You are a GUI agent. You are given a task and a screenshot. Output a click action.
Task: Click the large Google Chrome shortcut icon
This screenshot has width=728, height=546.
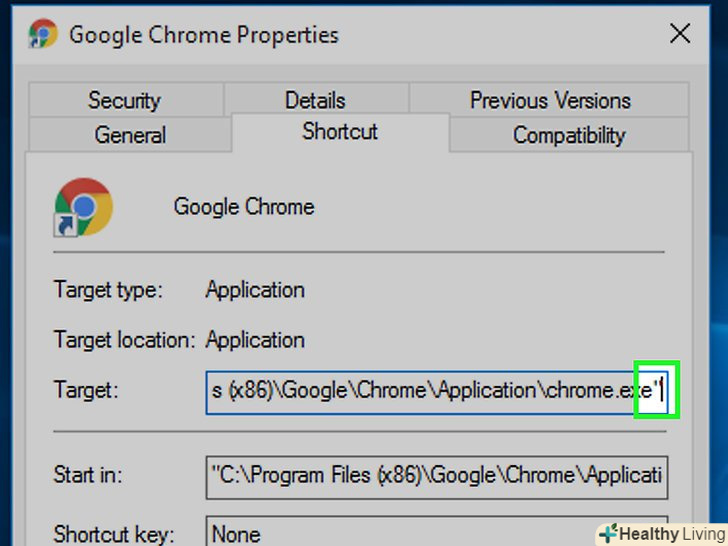tap(84, 207)
